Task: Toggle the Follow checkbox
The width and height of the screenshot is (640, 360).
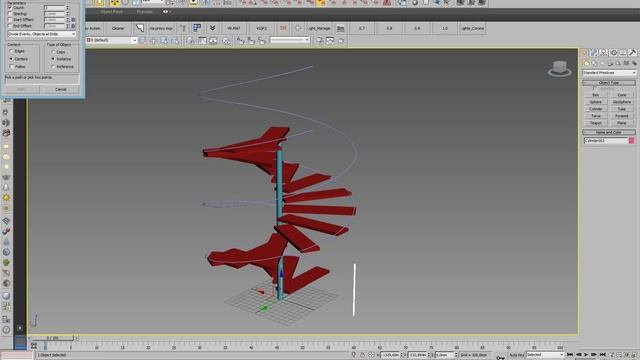Action: pos(11,66)
